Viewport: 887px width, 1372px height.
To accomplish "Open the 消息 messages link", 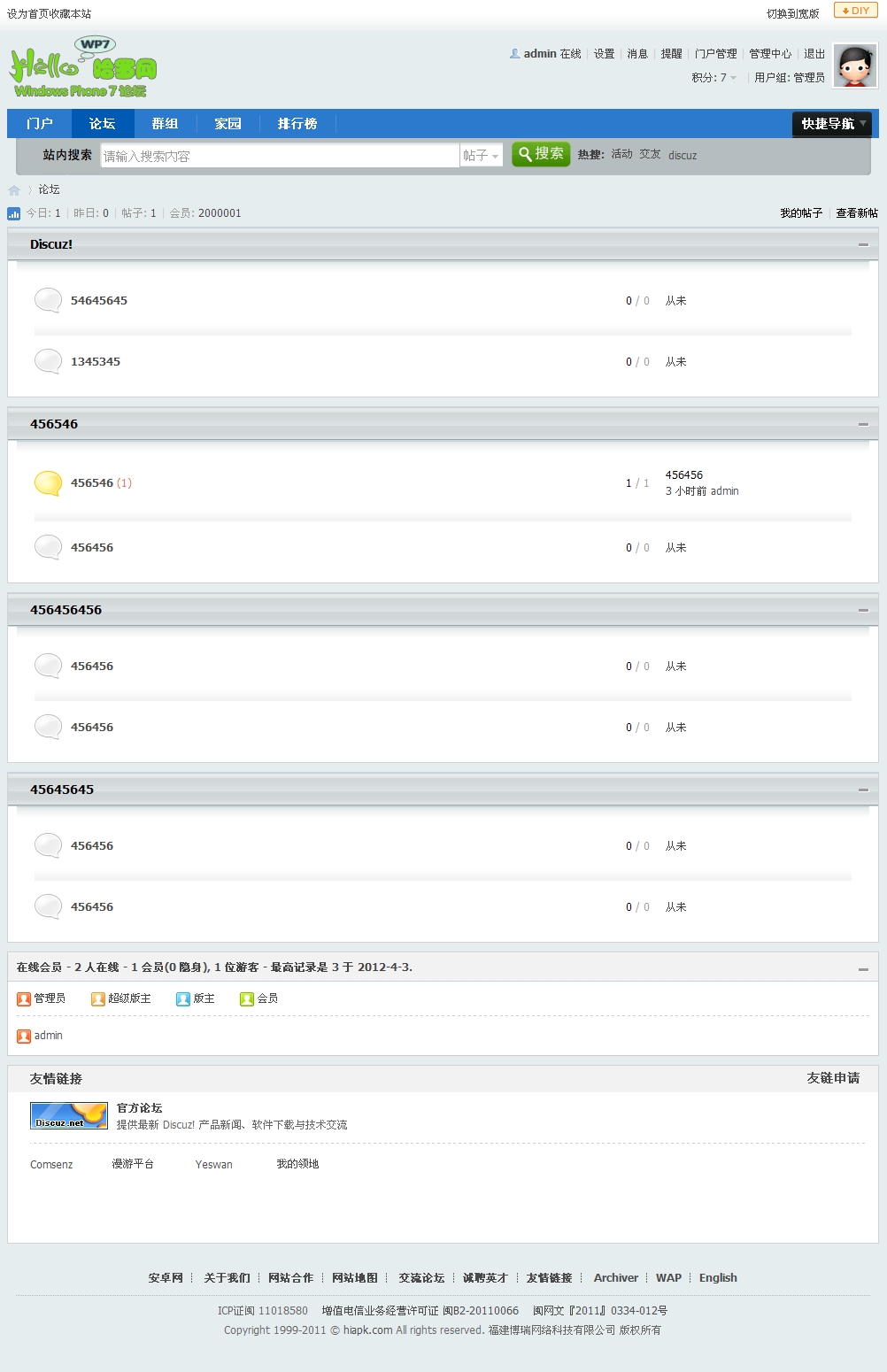I will tap(638, 54).
